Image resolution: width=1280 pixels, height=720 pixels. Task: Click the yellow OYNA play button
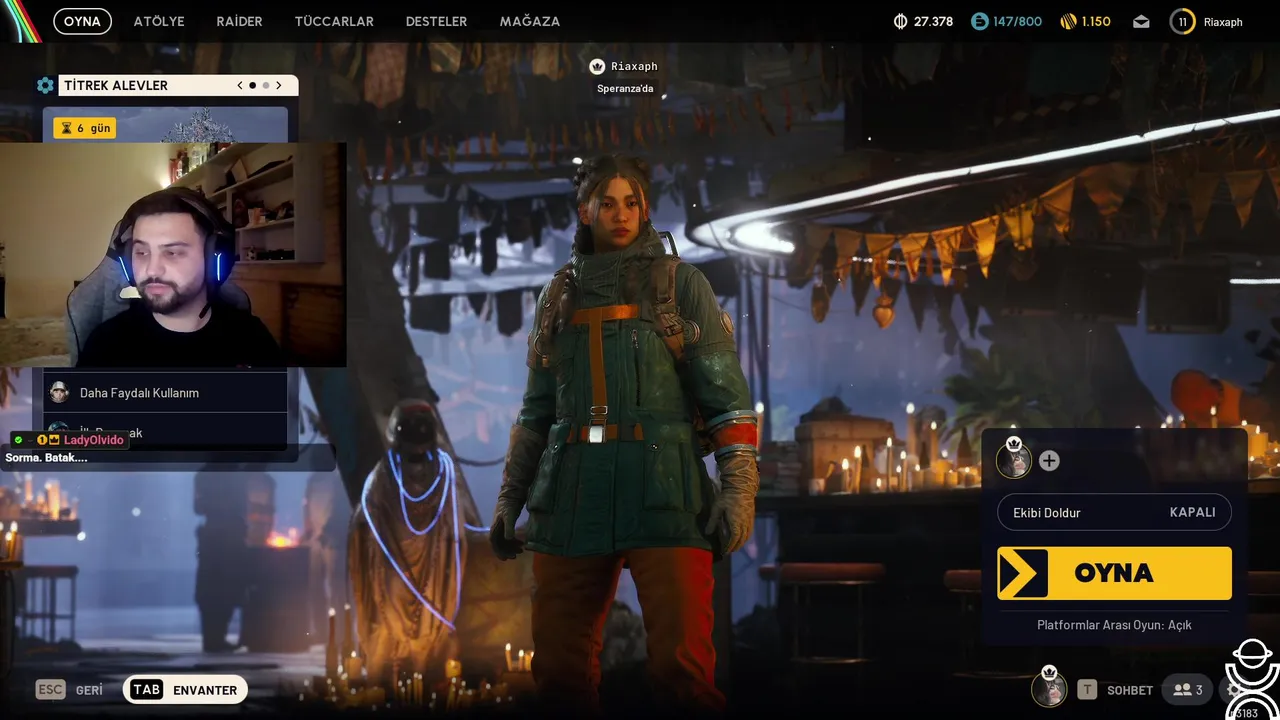pos(1114,573)
